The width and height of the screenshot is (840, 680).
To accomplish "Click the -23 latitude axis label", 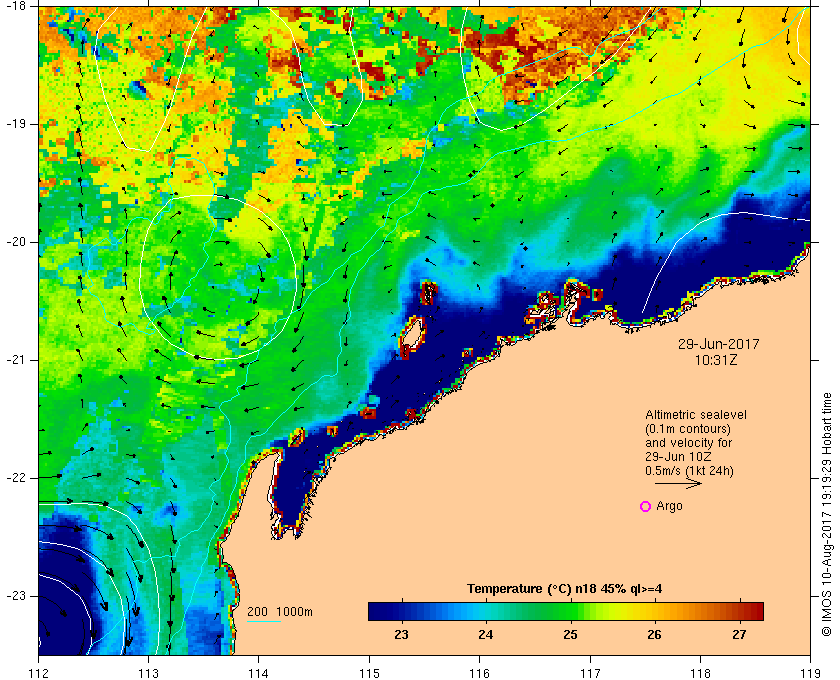I will point(16,595).
